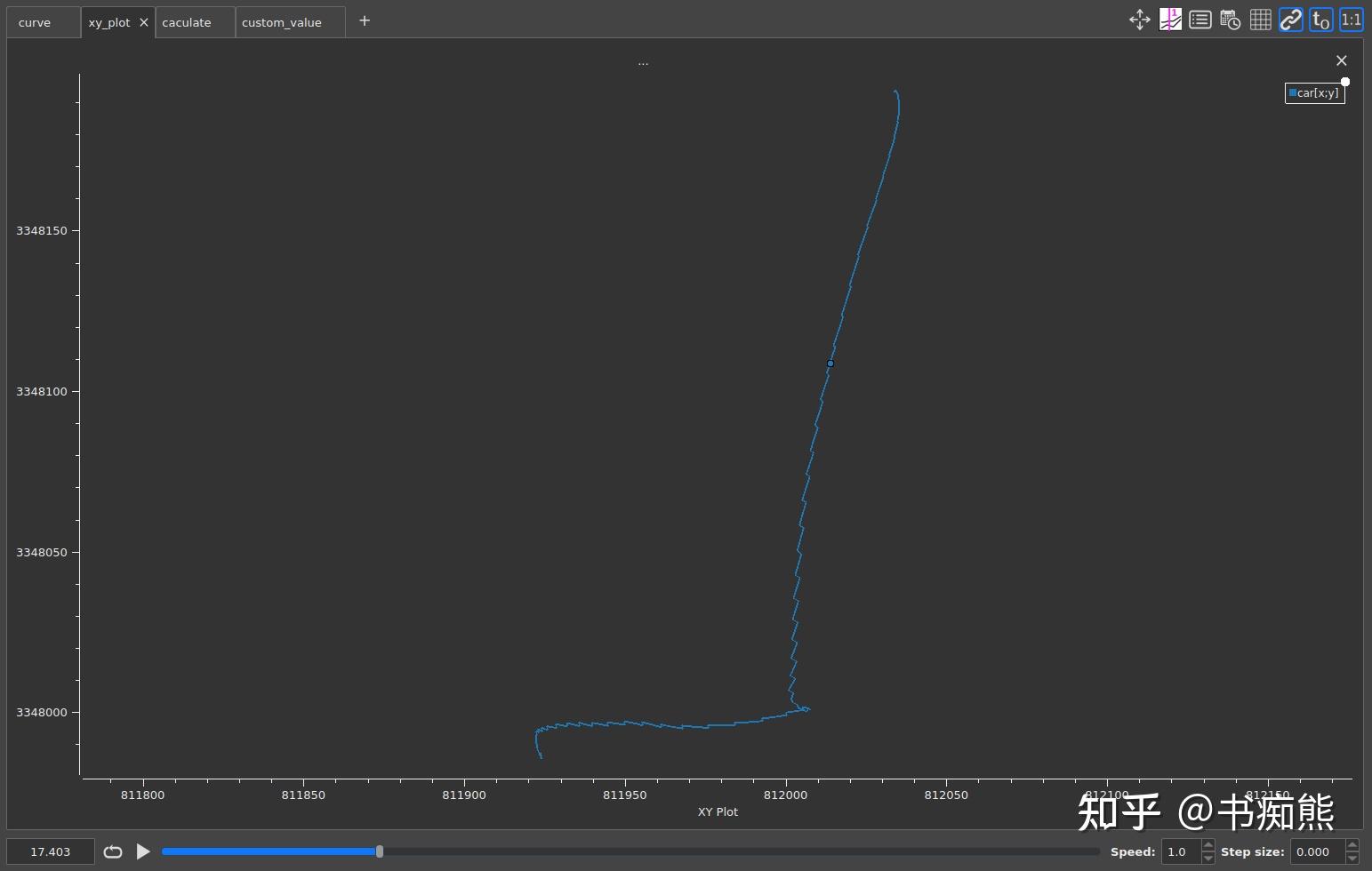
Task: Decrease Step size with down arrow
Action: coord(1352,858)
